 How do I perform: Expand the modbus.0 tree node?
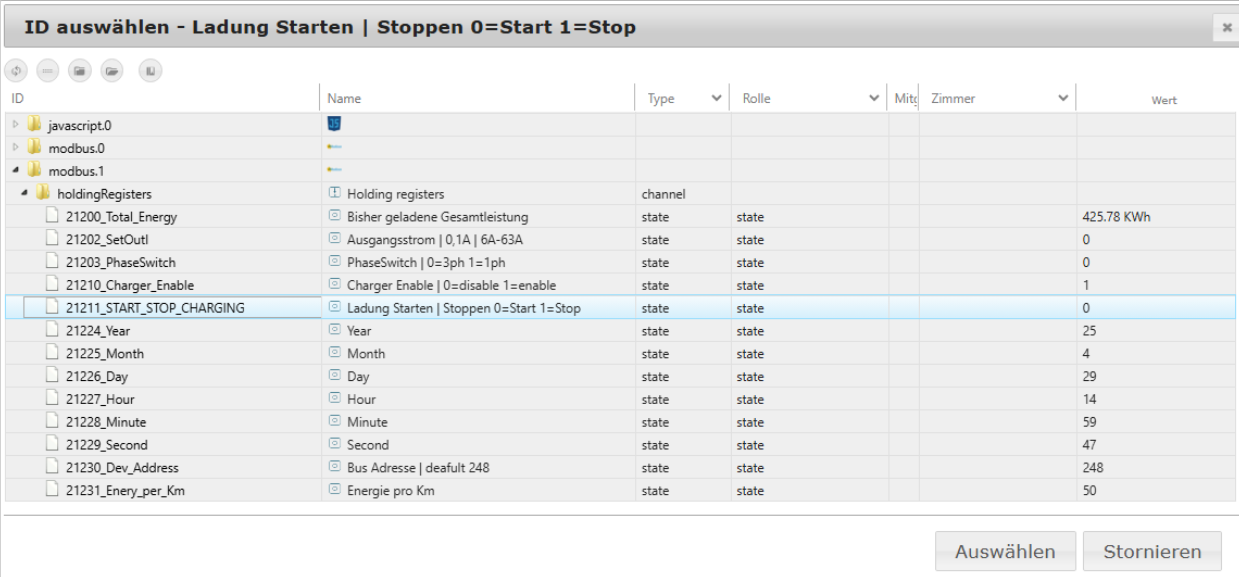click(x=14, y=147)
